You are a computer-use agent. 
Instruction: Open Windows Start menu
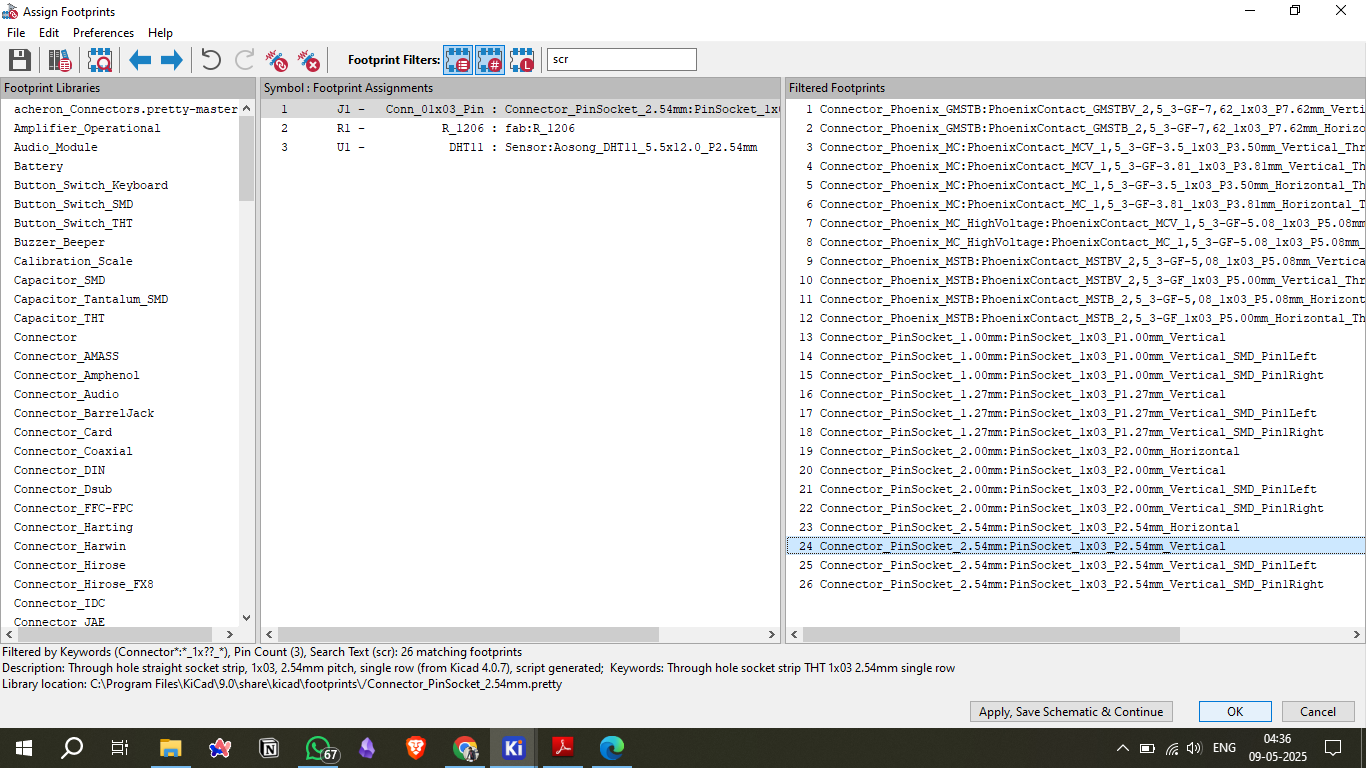coord(23,748)
